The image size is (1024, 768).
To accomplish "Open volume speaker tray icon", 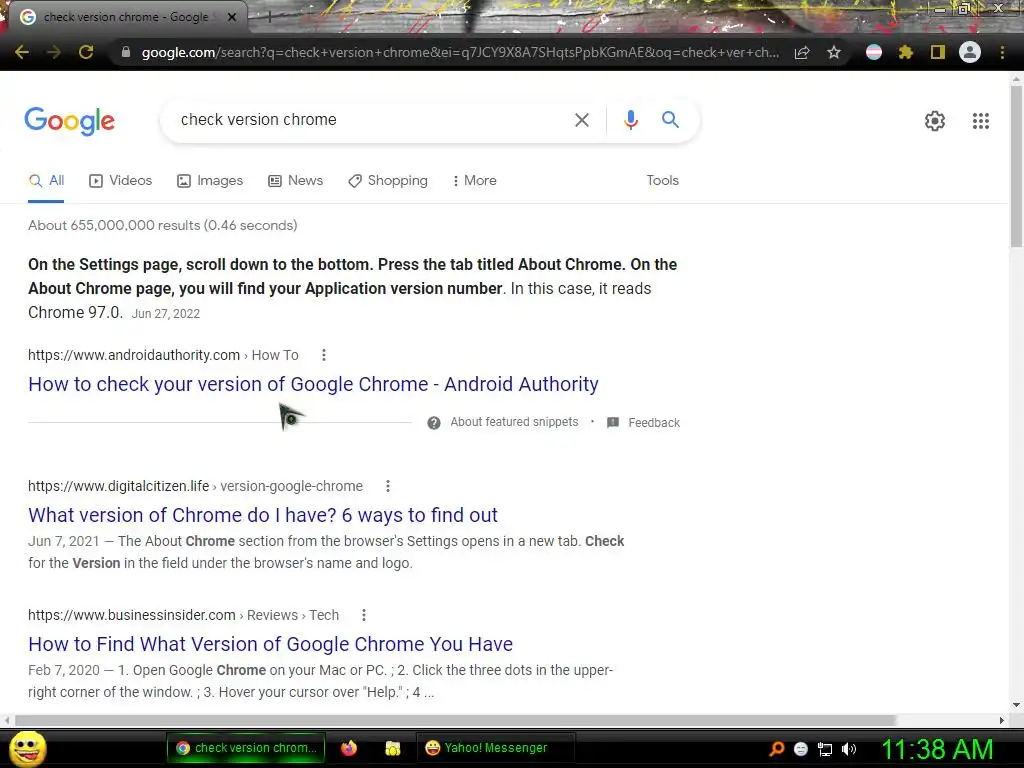I will [x=849, y=749].
